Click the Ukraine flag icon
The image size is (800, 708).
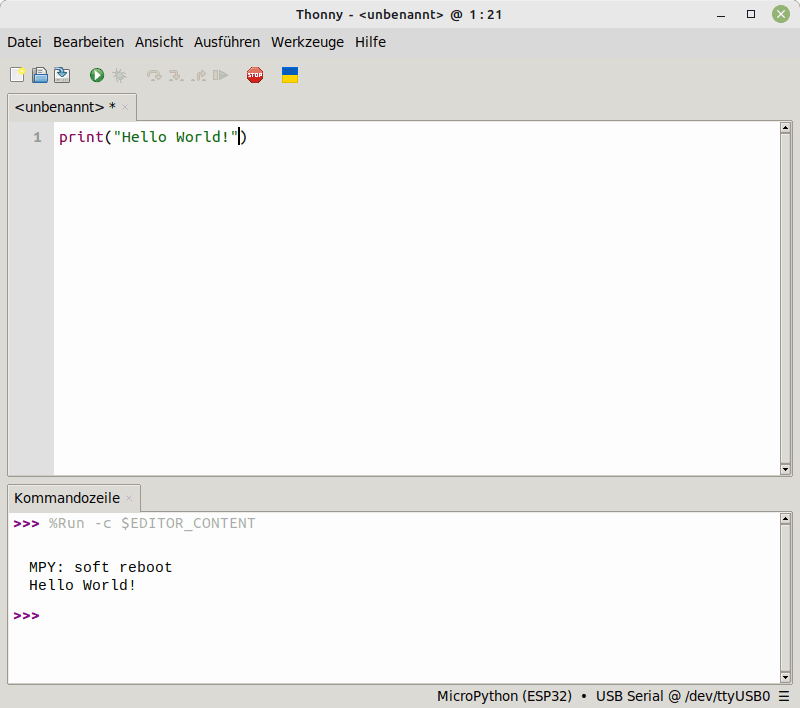click(x=290, y=75)
